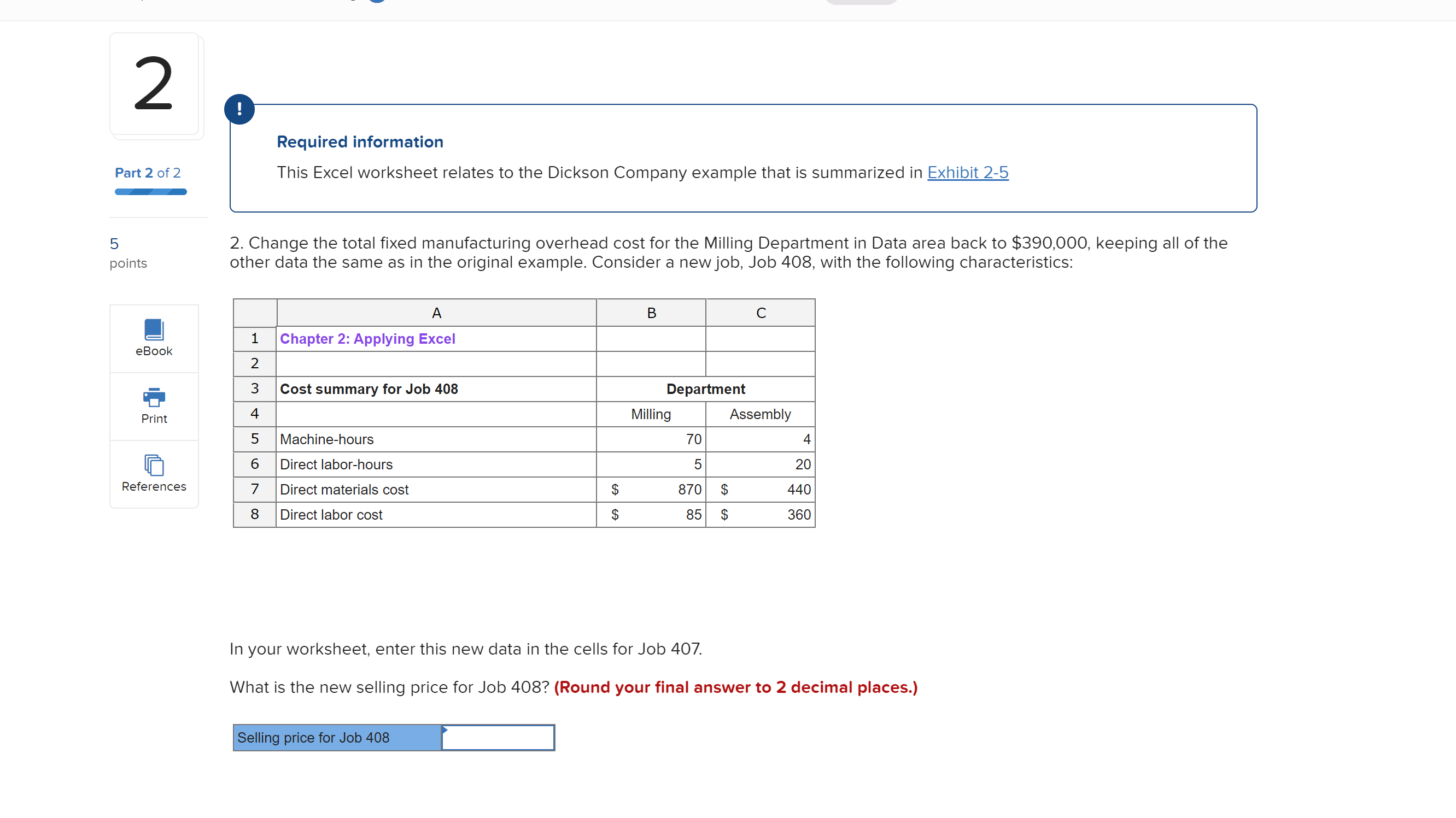
Task: Open the Exhibit 2-5 link
Action: pyautogui.click(x=967, y=173)
